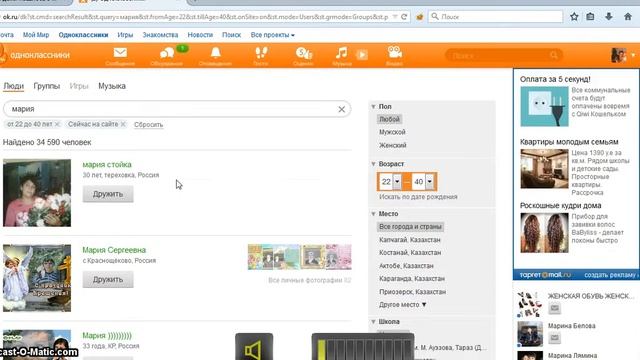Click 'Искать по дате рождения' link
Image resolution: width=640 pixels, height=360 pixels.
point(418,197)
